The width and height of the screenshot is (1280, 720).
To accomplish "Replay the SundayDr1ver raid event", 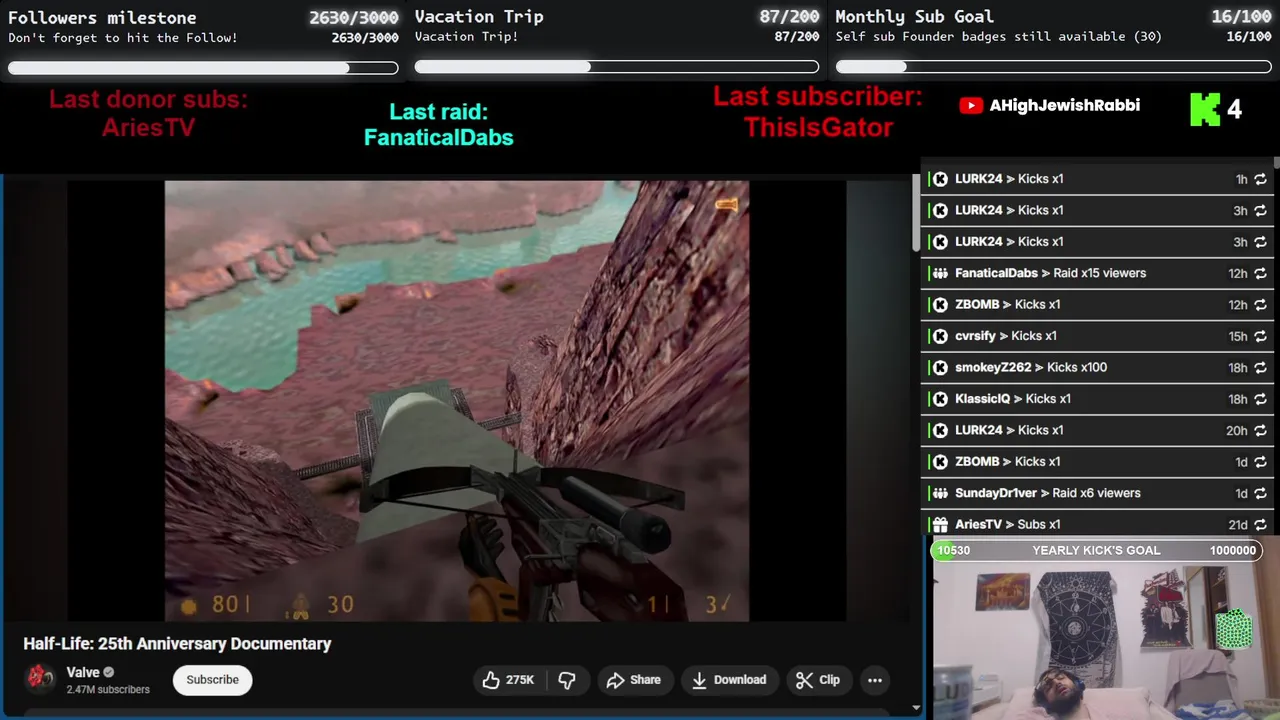I will click(1260, 493).
